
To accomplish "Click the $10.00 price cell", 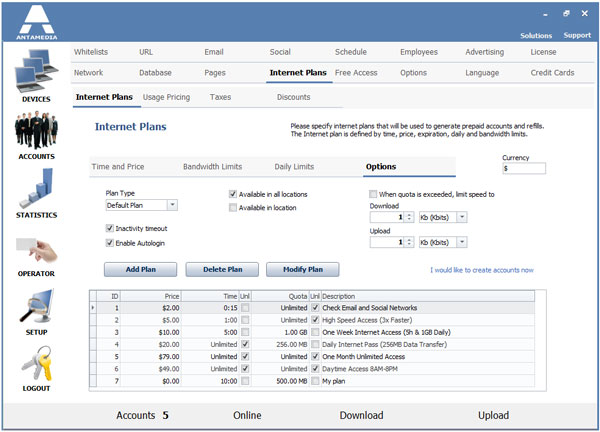I will coord(150,332).
